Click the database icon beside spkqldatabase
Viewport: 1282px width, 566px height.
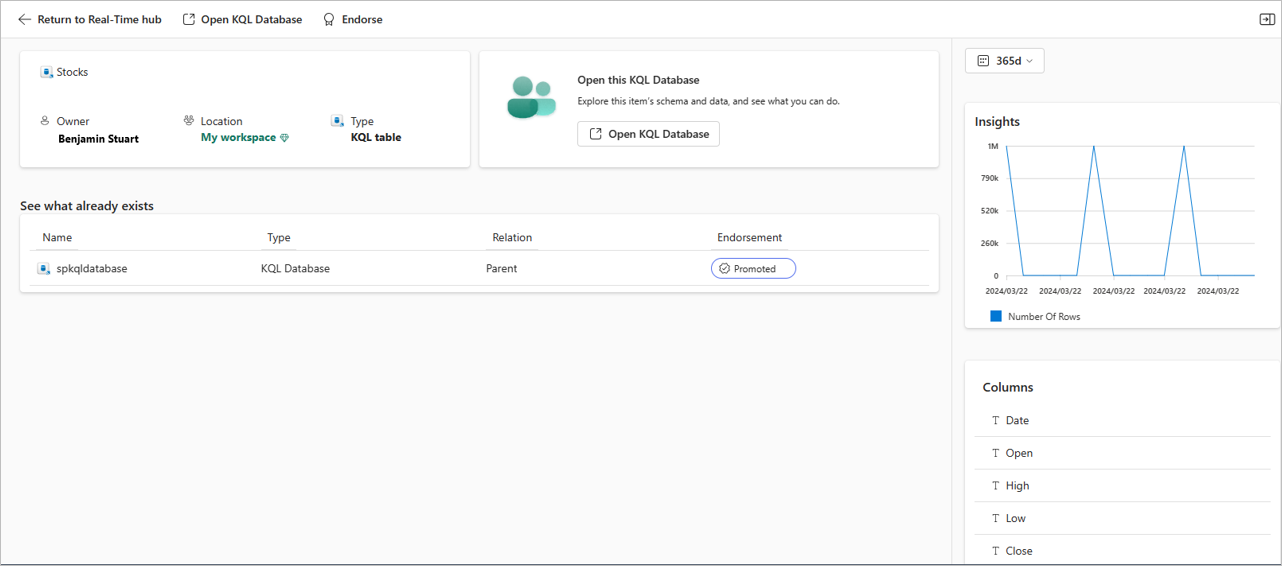(44, 269)
